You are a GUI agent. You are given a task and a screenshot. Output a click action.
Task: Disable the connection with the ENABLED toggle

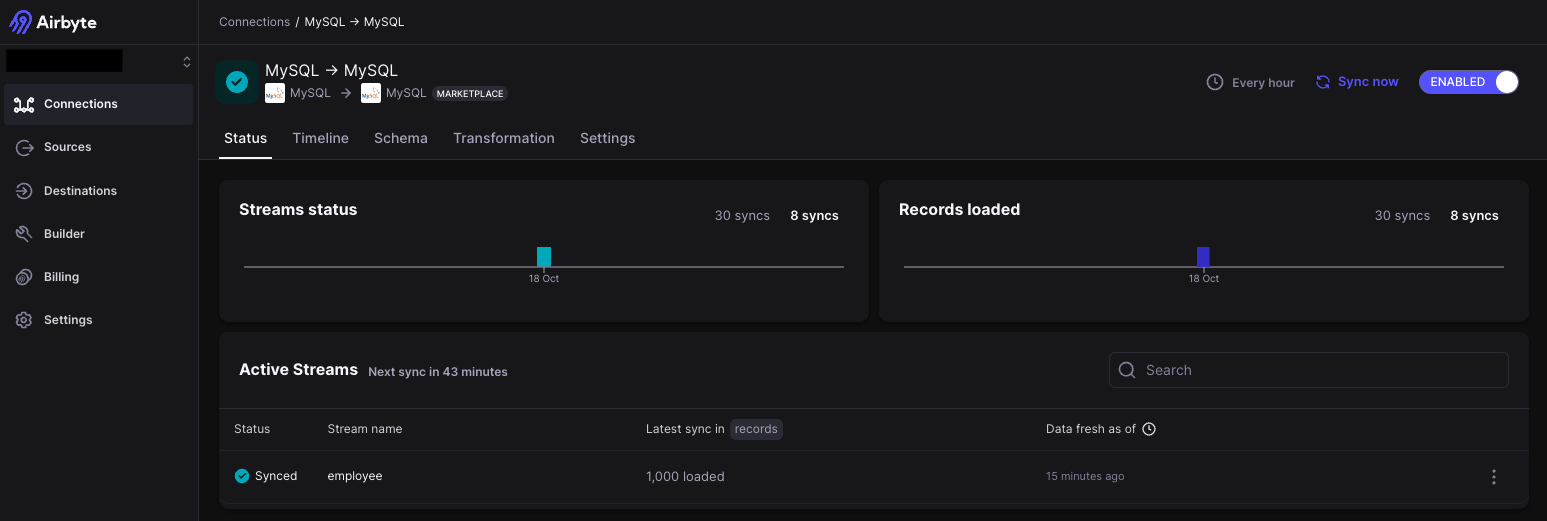[x=1468, y=82]
